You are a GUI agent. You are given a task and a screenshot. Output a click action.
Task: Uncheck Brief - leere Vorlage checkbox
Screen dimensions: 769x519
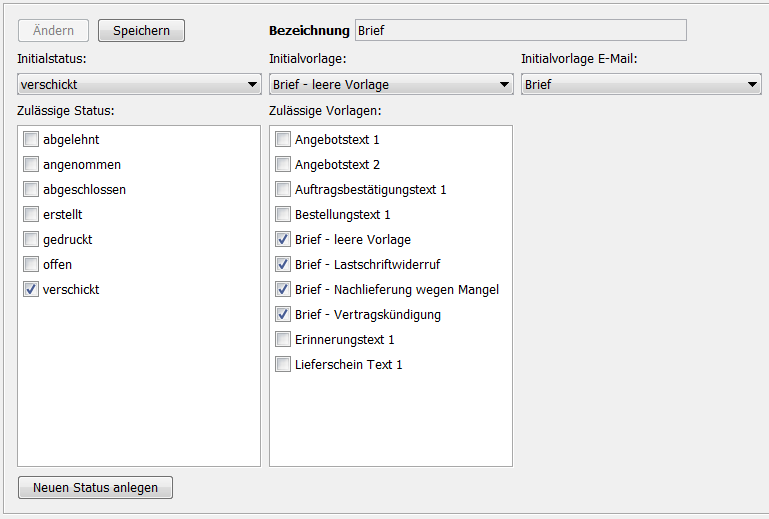[284, 240]
